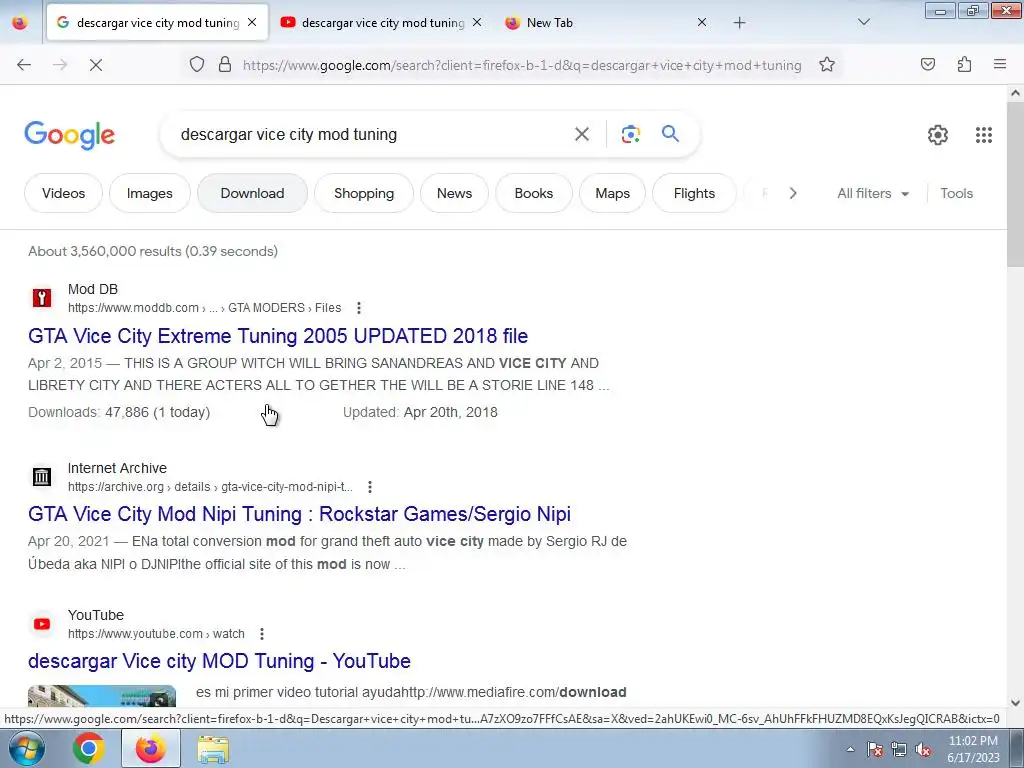Switch to the YouTube browser tab
Image resolution: width=1024 pixels, height=768 pixels.
coord(382,23)
